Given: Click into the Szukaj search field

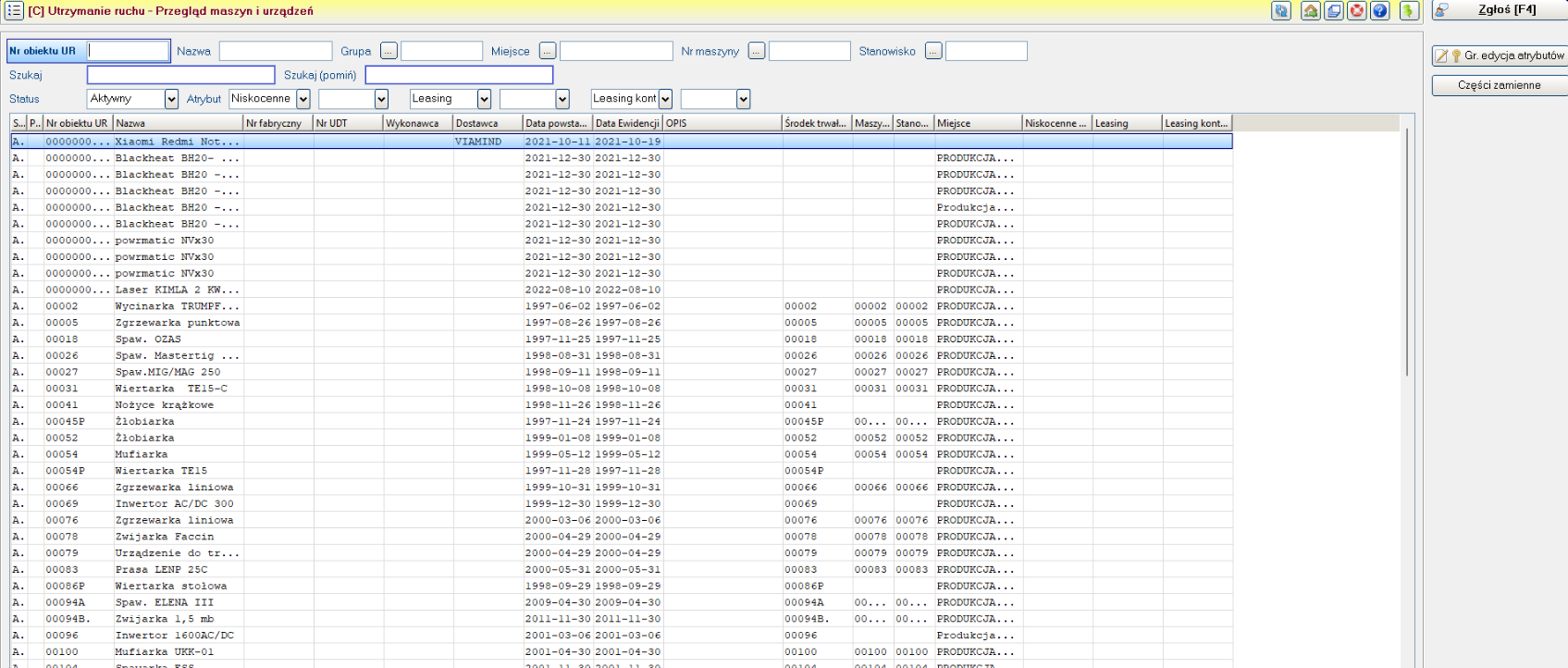Looking at the screenshot, I should (181, 75).
